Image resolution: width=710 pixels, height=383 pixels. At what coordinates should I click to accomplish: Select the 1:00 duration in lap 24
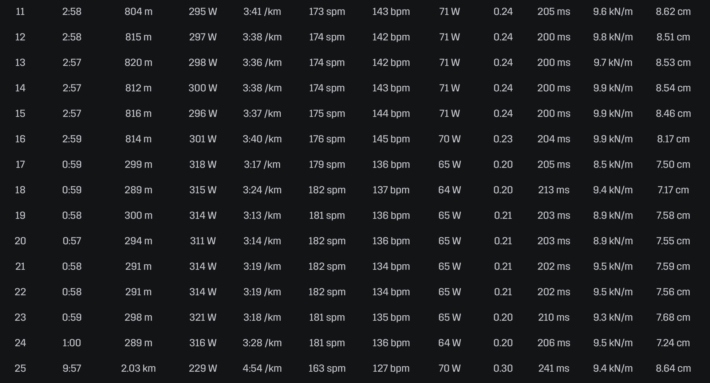pos(72,343)
